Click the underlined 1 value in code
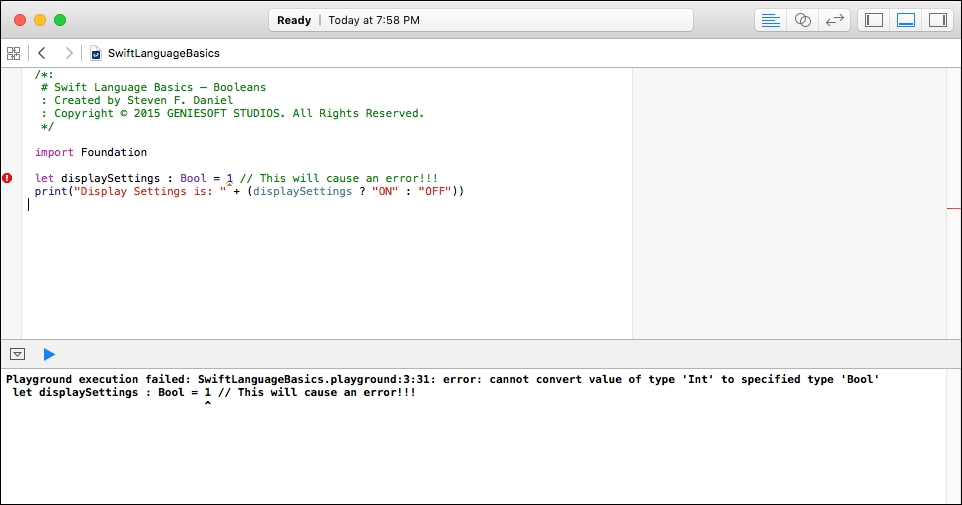 (x=229, y=179)
